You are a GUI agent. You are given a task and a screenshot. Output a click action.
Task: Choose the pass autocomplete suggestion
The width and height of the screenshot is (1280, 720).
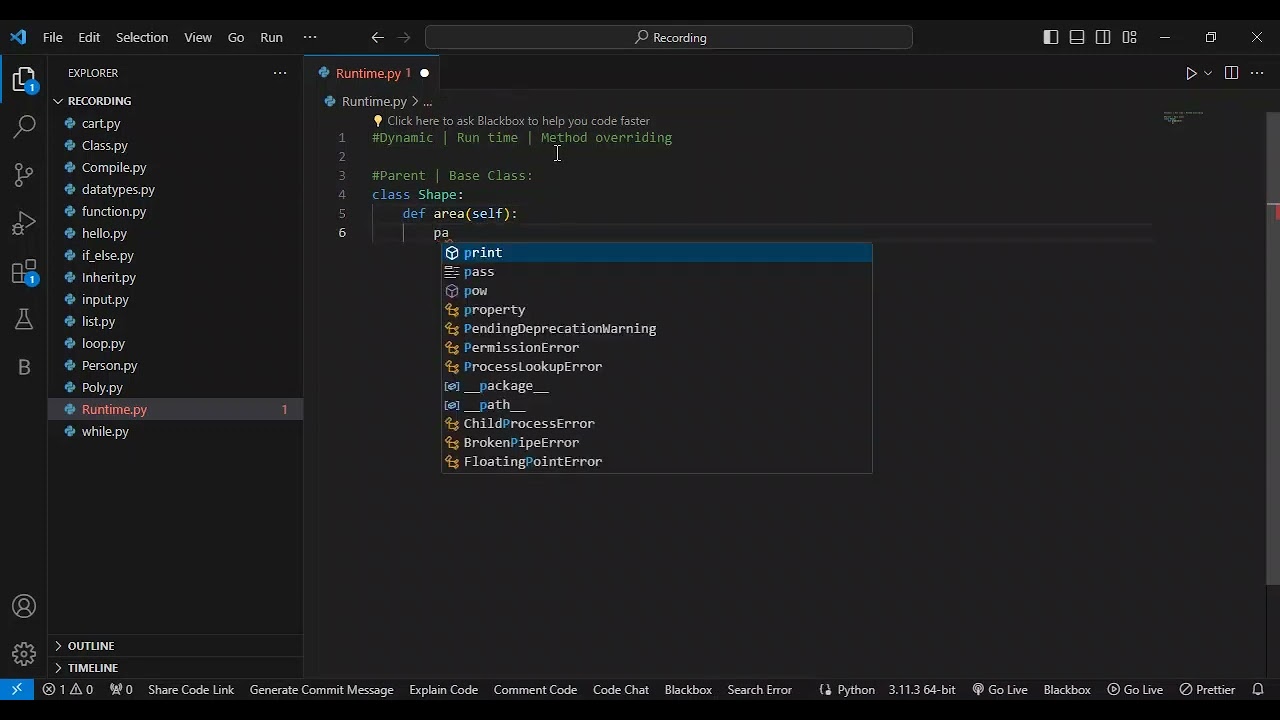pyautogui.click(x=657, y=272)
